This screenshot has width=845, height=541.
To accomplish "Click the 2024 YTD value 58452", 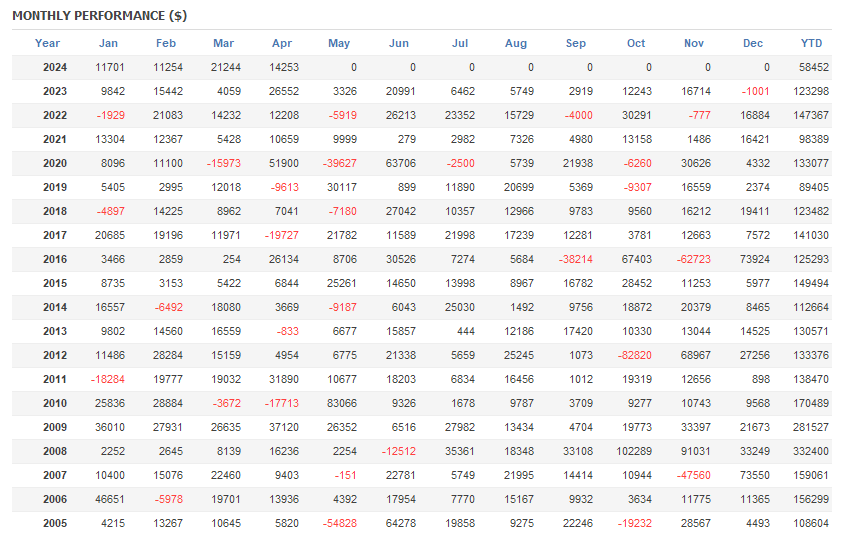I will 814,67.
